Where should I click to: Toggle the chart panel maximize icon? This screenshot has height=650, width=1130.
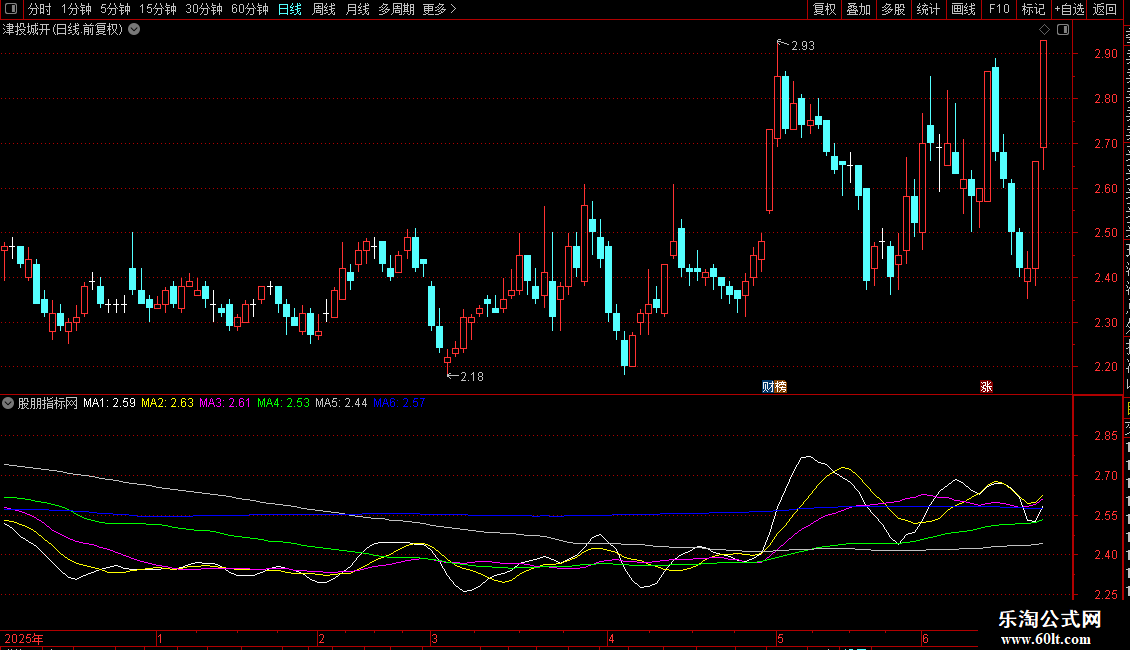[1063, 30]
